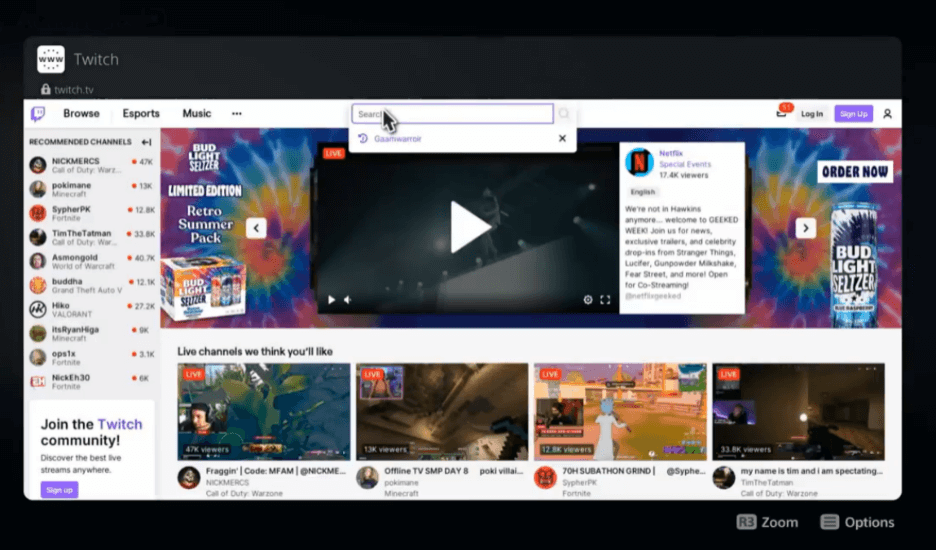Click the Twitch logo home icon
Screen dimensions: 936x552
tap(38, 113)
